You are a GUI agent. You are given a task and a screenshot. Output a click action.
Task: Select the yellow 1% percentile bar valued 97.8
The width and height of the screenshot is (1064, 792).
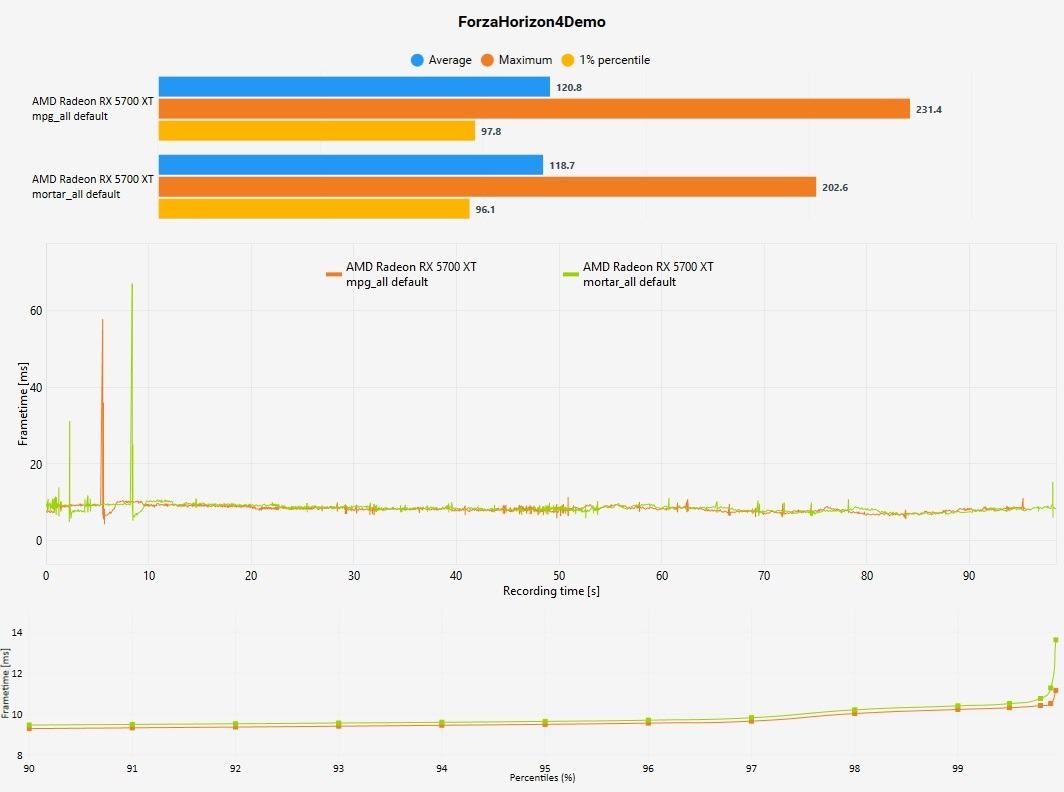point(317,131)
